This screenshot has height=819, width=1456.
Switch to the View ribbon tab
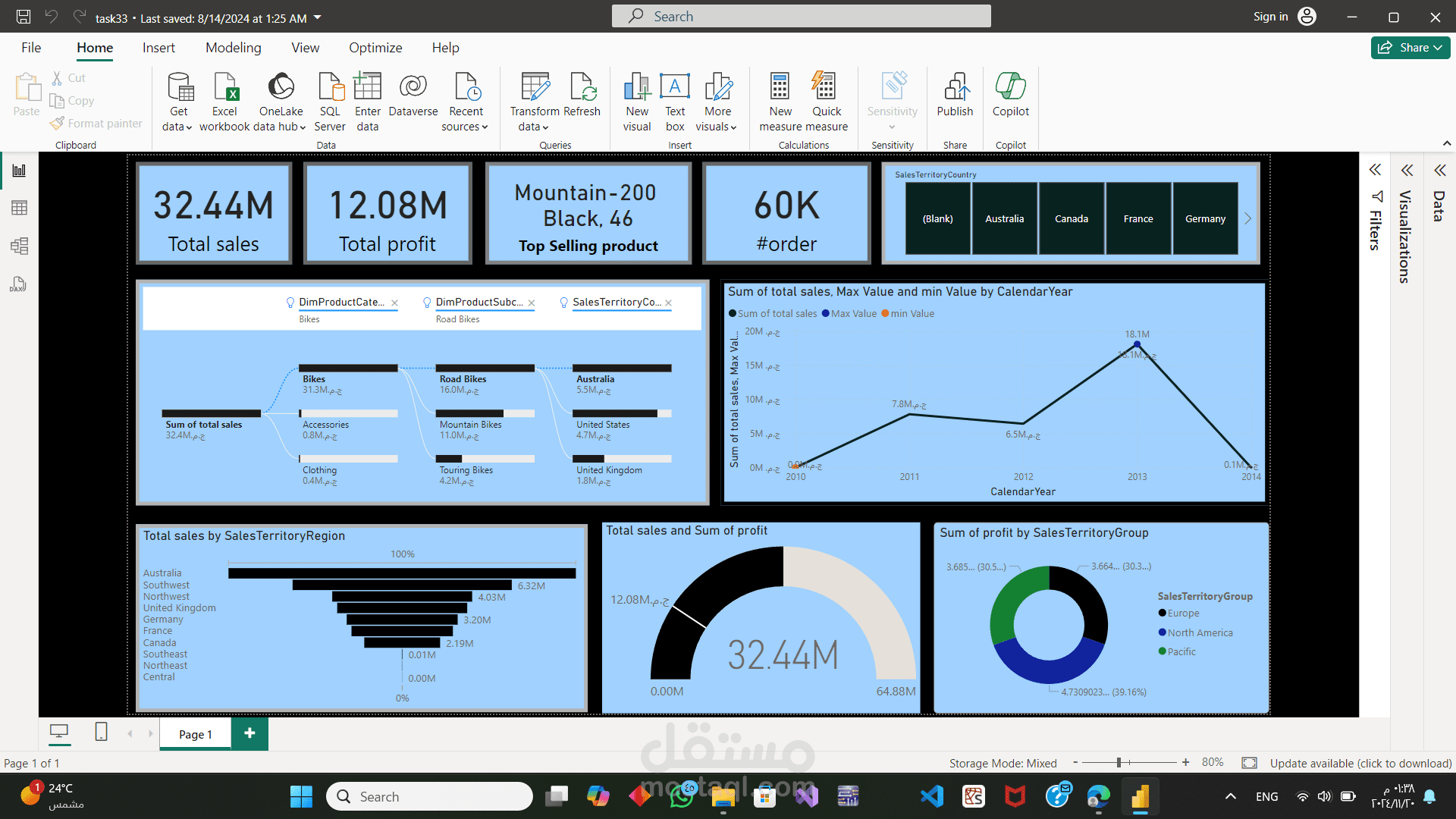[305, 47]
